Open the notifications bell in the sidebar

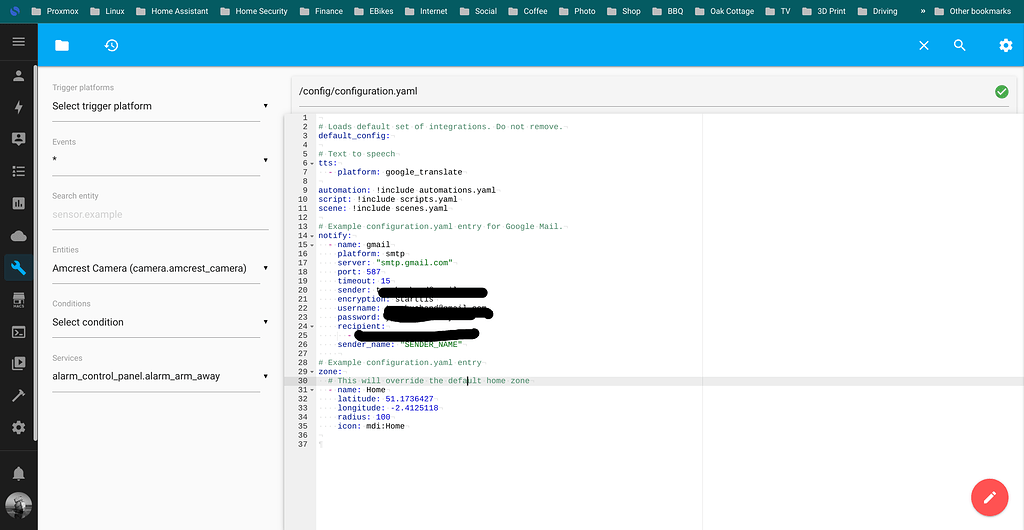tap(18, 473)
